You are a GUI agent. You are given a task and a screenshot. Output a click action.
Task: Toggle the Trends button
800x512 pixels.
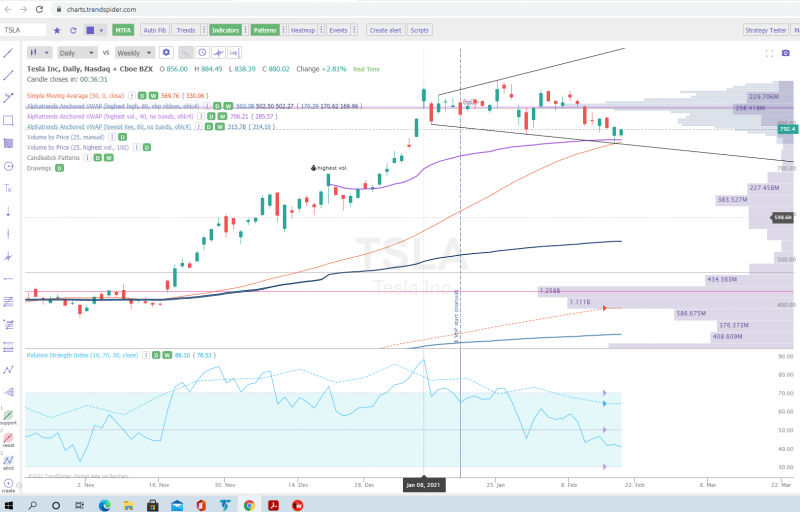[x=186, y=31]
